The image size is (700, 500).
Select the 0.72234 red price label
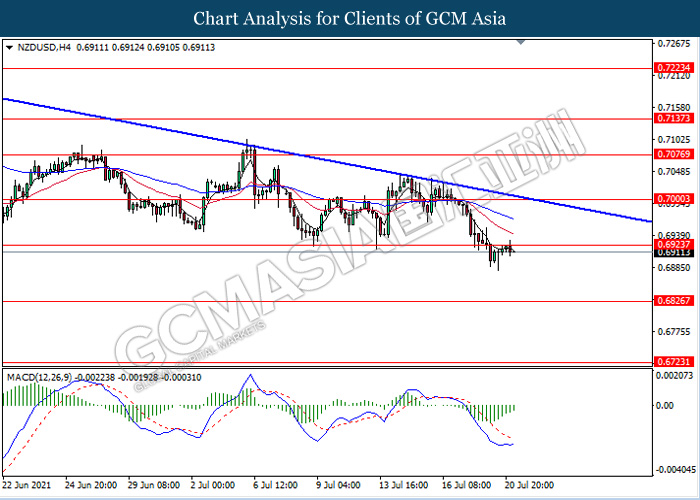(674, 68)
